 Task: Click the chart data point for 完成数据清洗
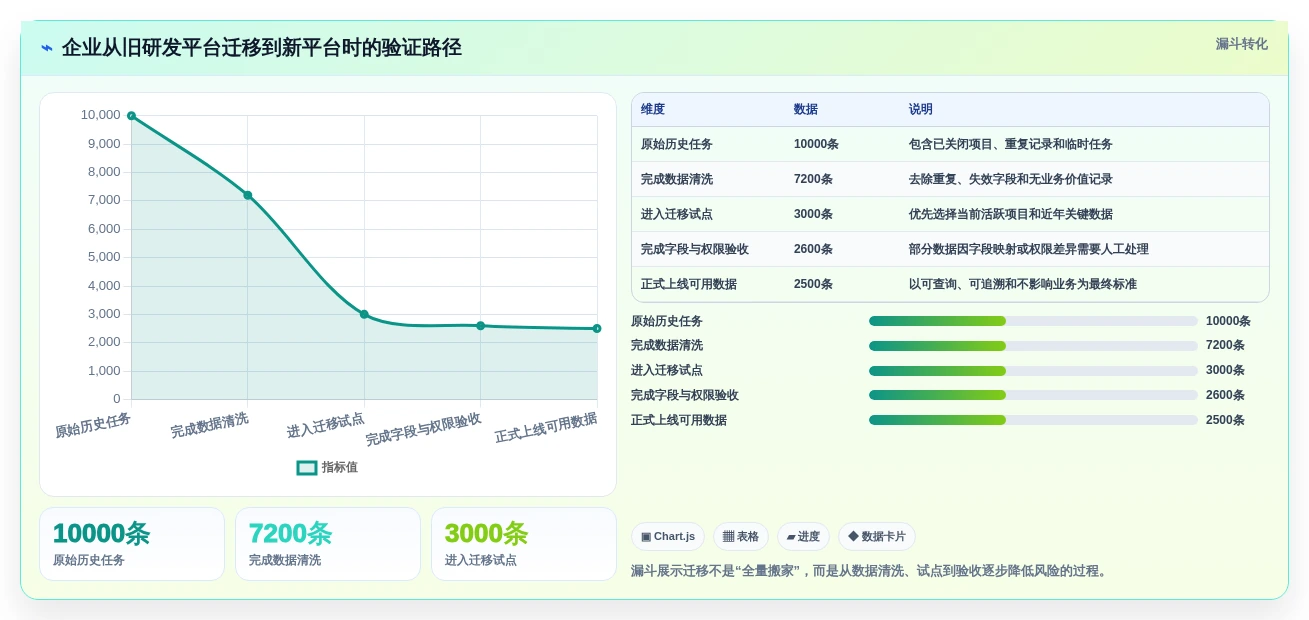pyautogui.click(x=248, y=195)
